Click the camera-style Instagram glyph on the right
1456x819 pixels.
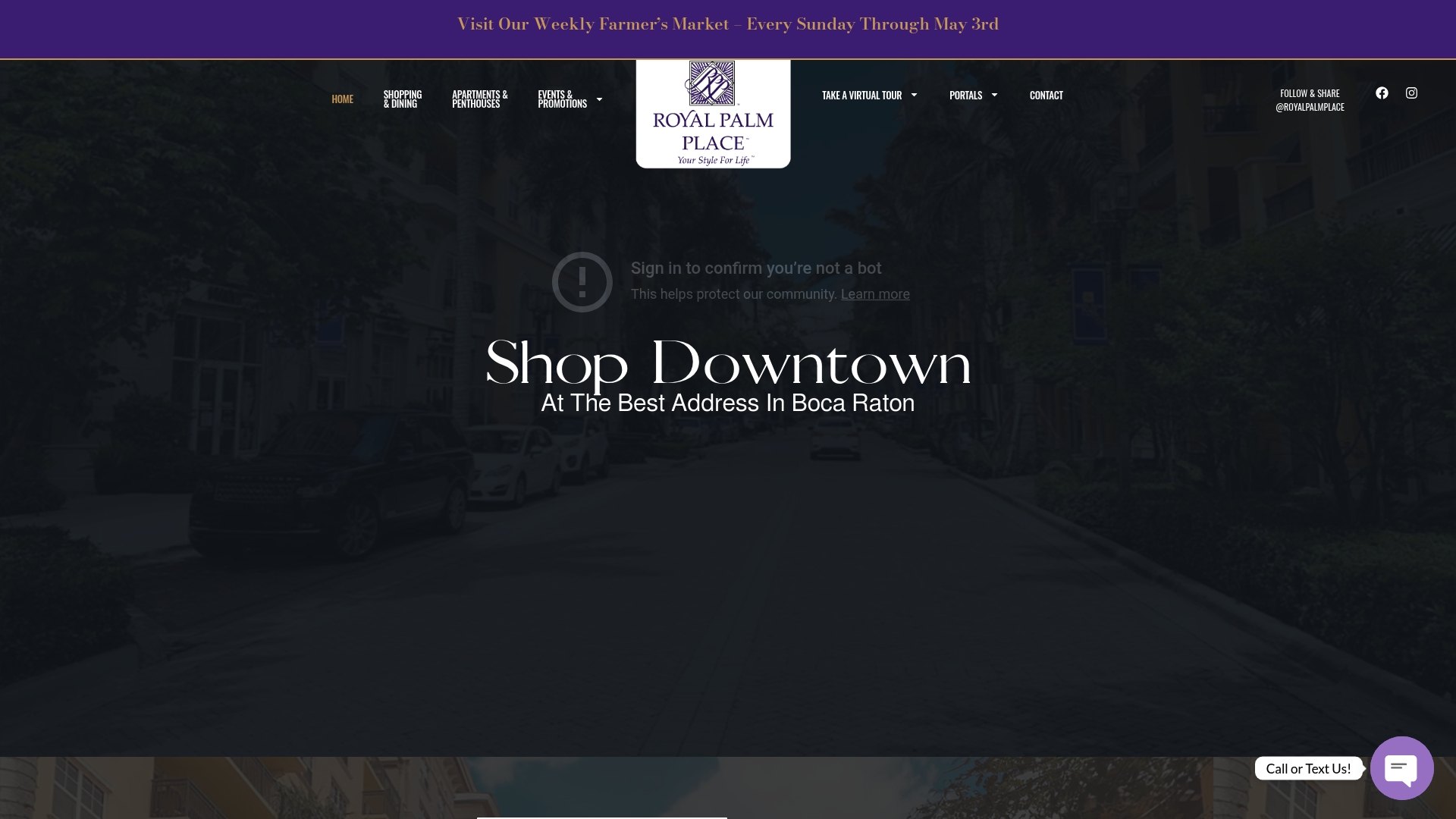(1411, 93)
